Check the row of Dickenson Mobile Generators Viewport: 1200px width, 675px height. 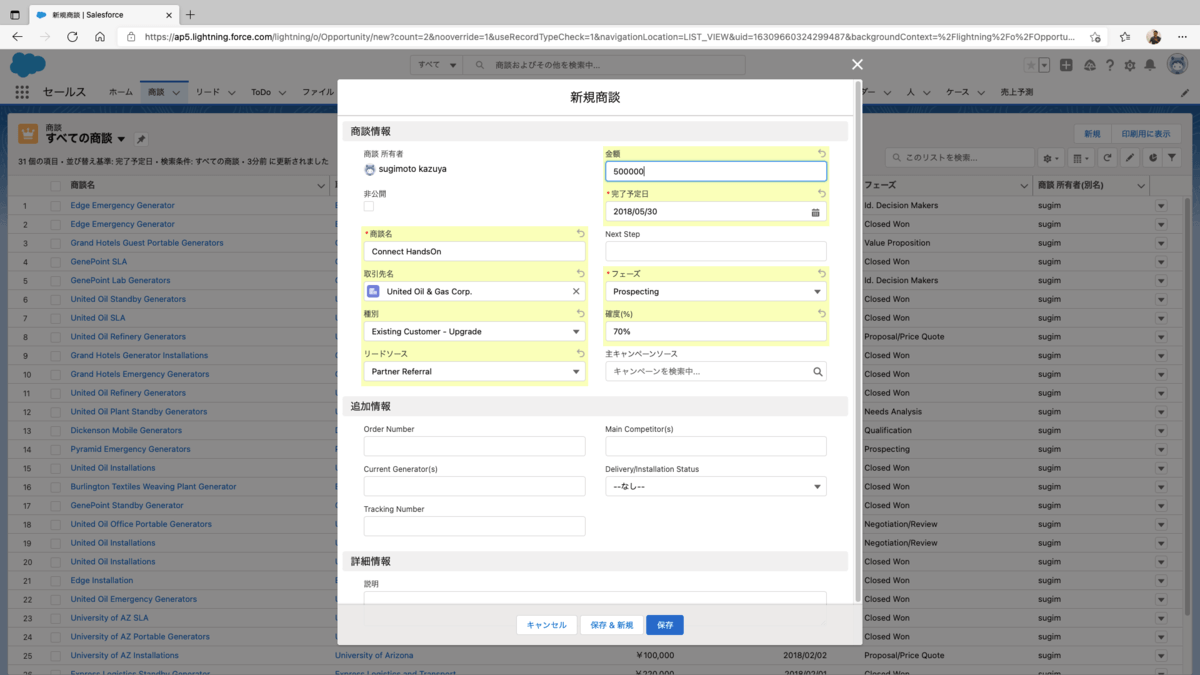(x=56, y=430)
